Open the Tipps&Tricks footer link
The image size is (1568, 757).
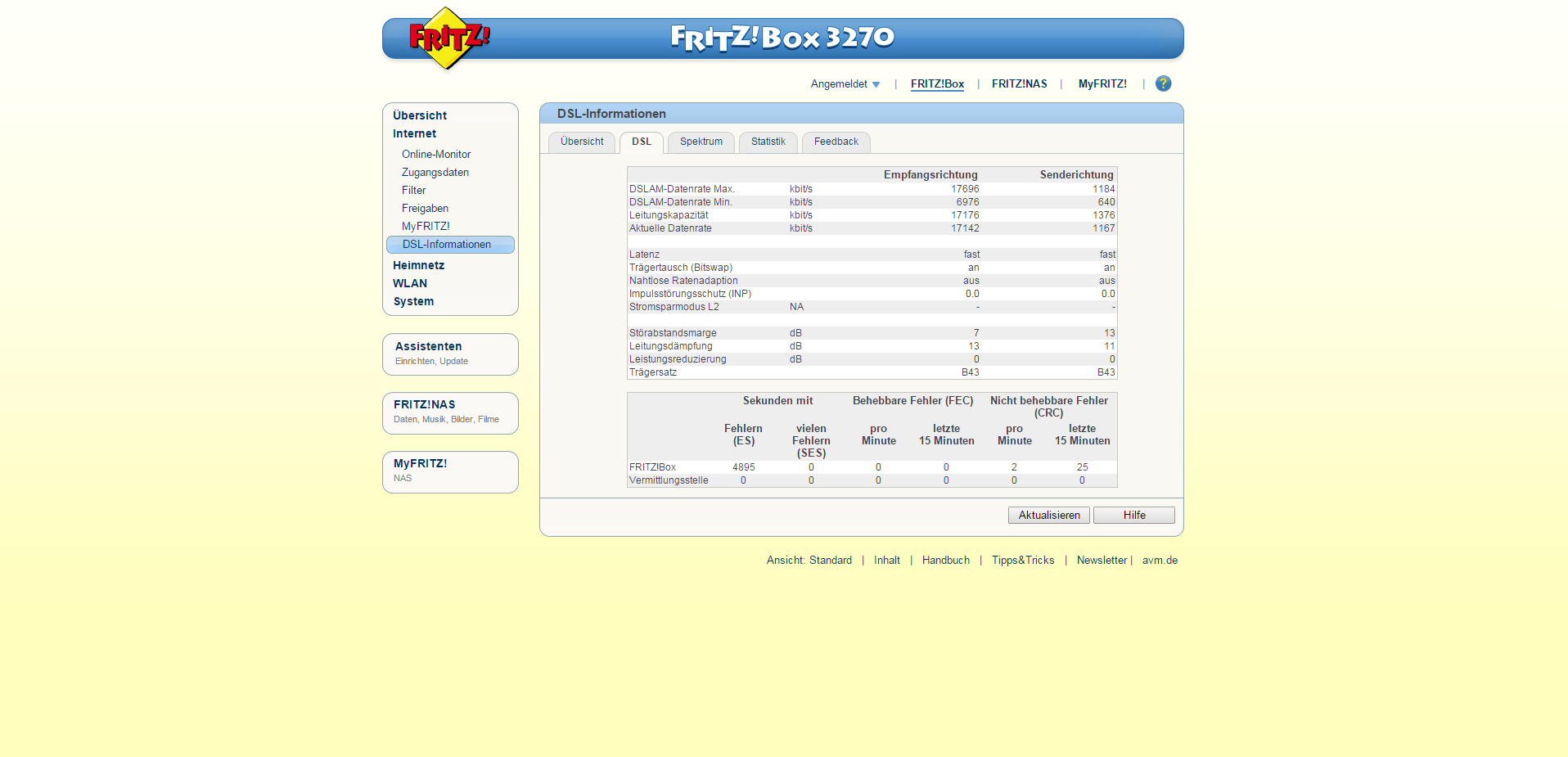1023,560
